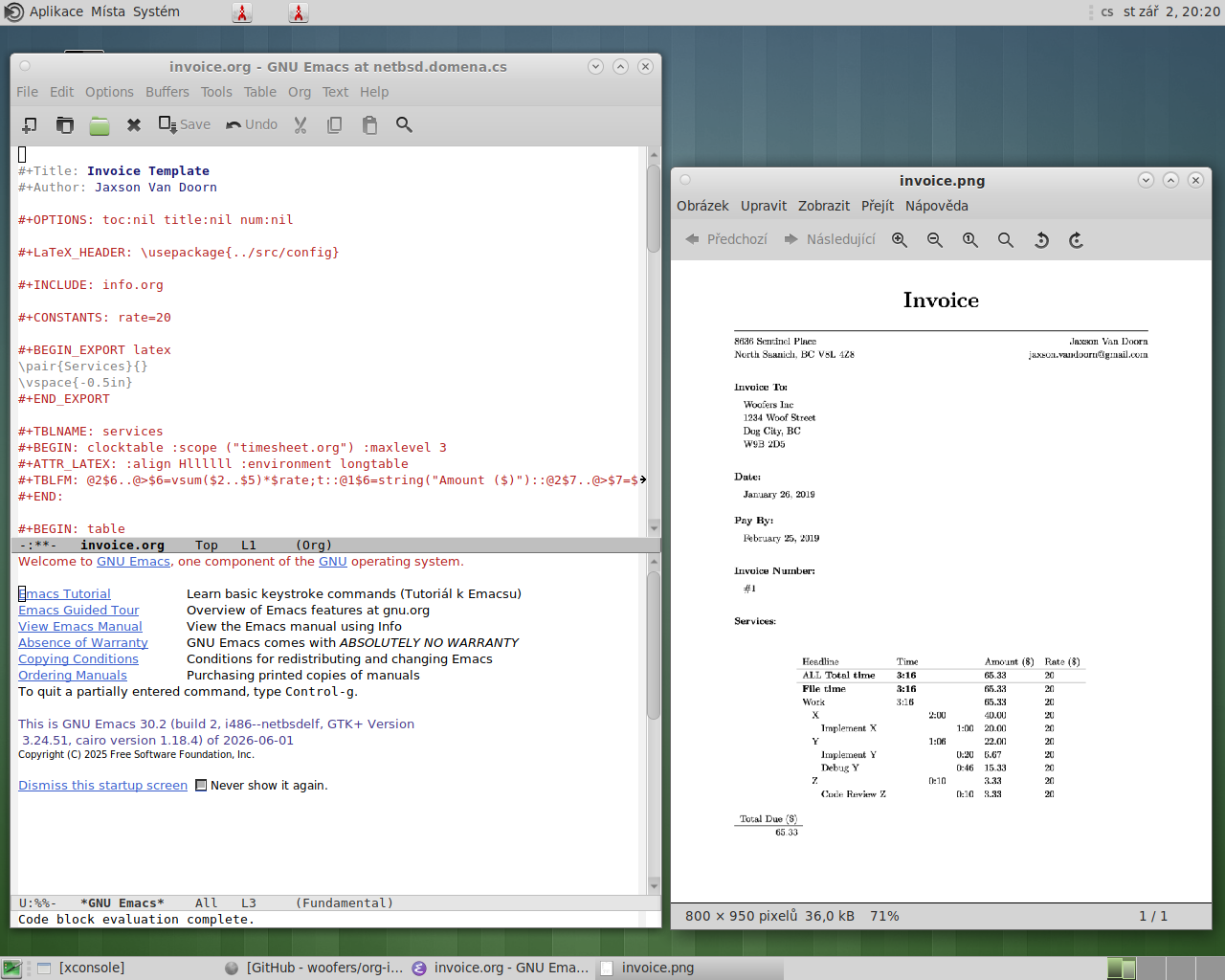Viewport: 1225px width, 980px height.
Task: Open the Emacs Tools menu
Action: click(216, 92)
